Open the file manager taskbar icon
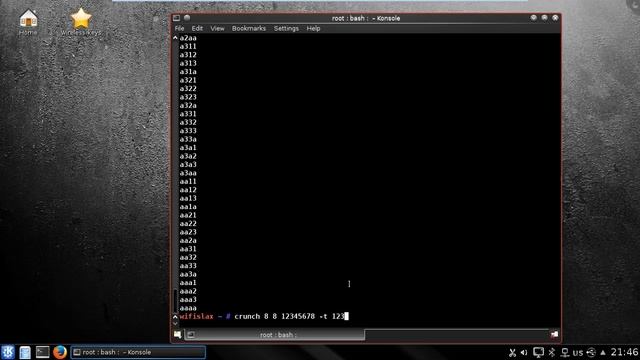The width and height of the screenshot is (640, 360). pyautogui.click(x=25, y=352)
